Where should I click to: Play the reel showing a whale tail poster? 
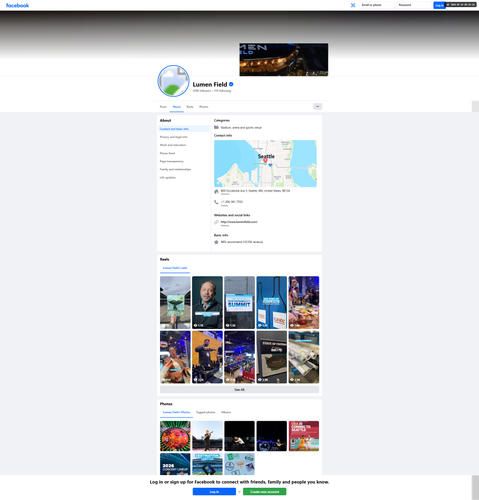[x=175, y=302]
